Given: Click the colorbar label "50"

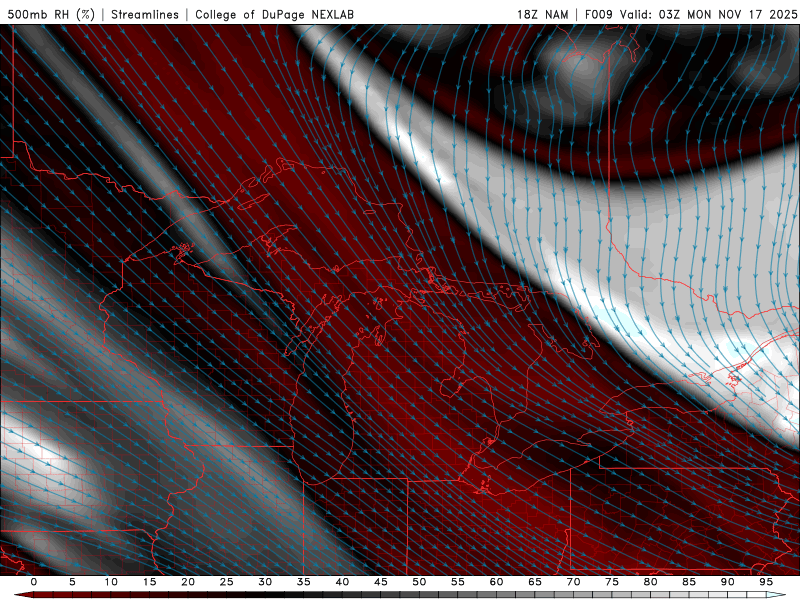Looking at the screenshot, I should pyautogui.click(x=419, y=582).
